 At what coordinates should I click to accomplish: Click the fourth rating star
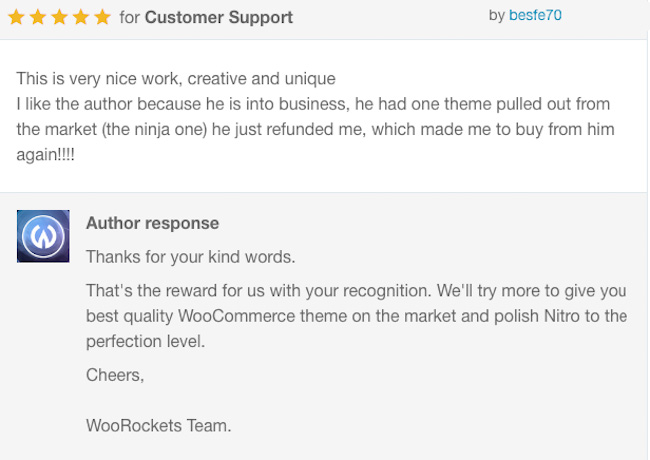[81, 17]
